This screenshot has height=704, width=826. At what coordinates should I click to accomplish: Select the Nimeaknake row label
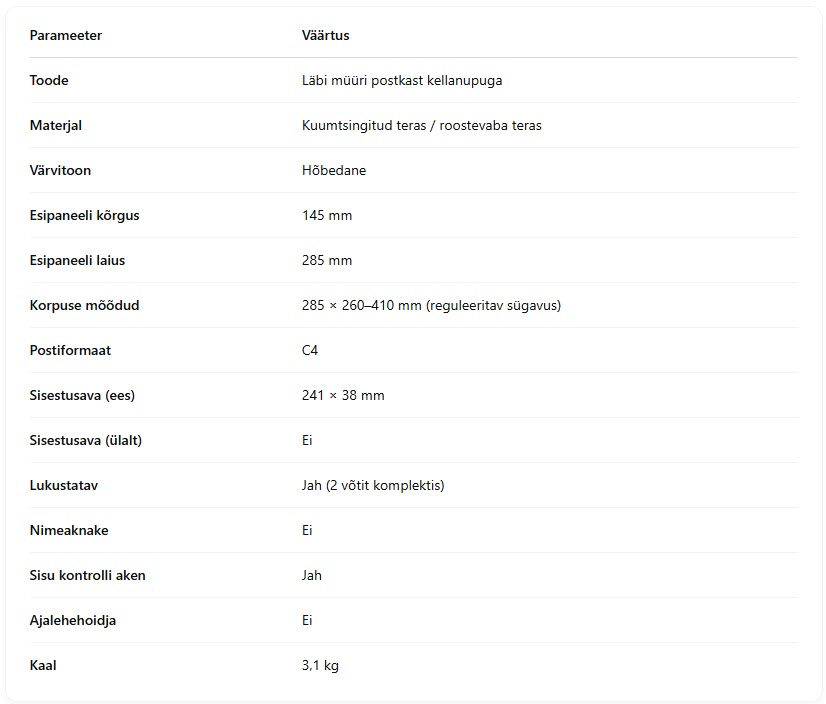[69, 530]
